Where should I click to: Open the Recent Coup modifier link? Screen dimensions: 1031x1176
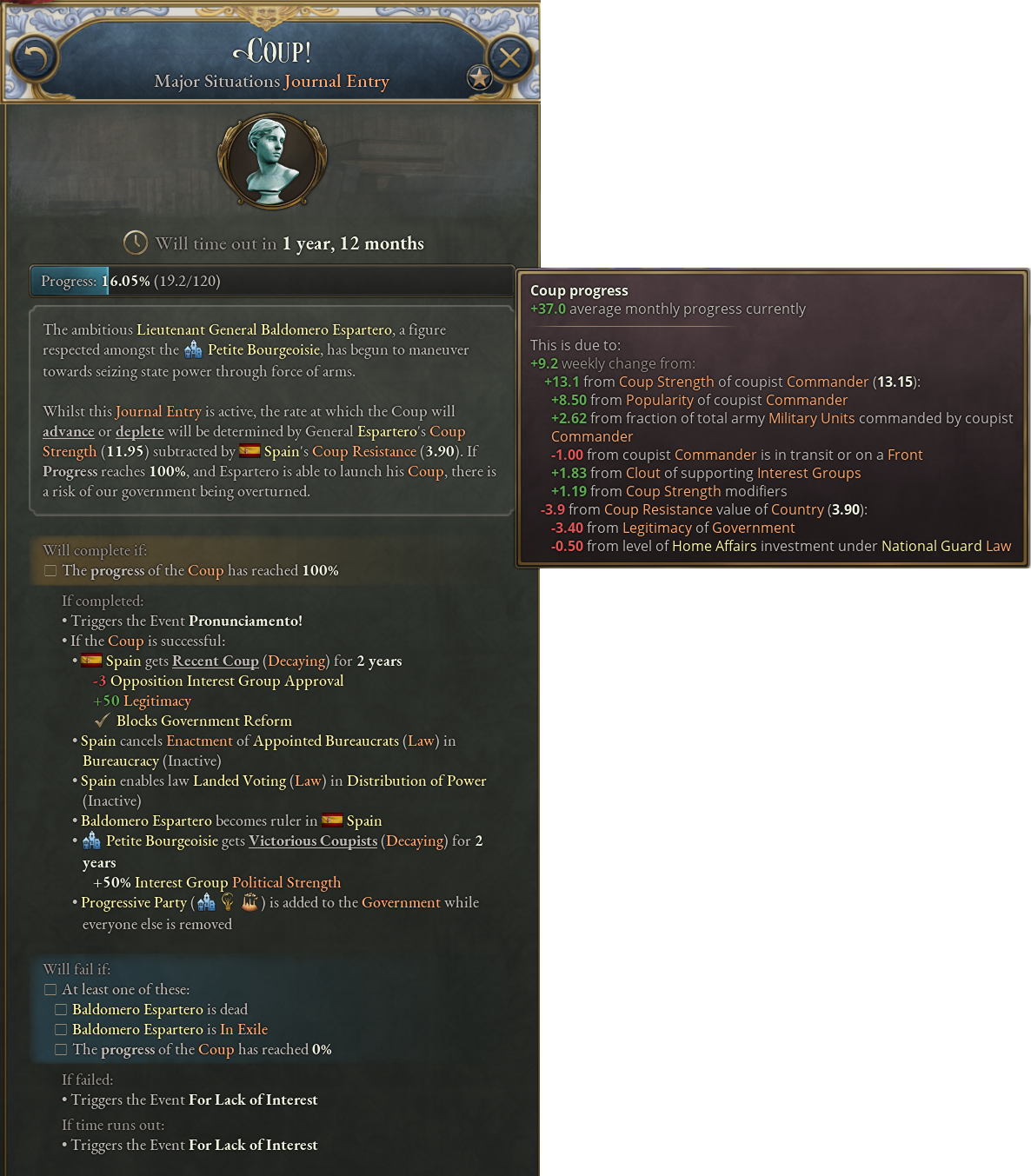click(x=216, y=661)
